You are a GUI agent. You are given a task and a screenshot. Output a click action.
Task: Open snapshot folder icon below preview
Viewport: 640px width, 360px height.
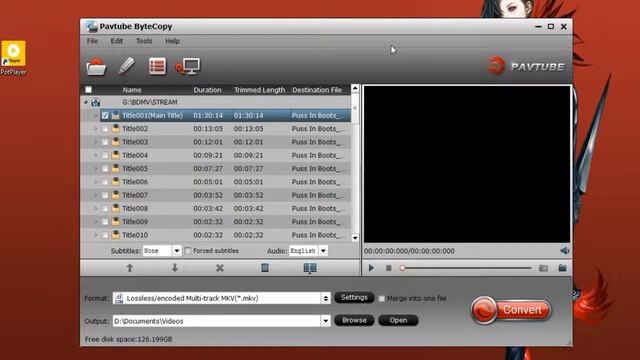point(562,268)
